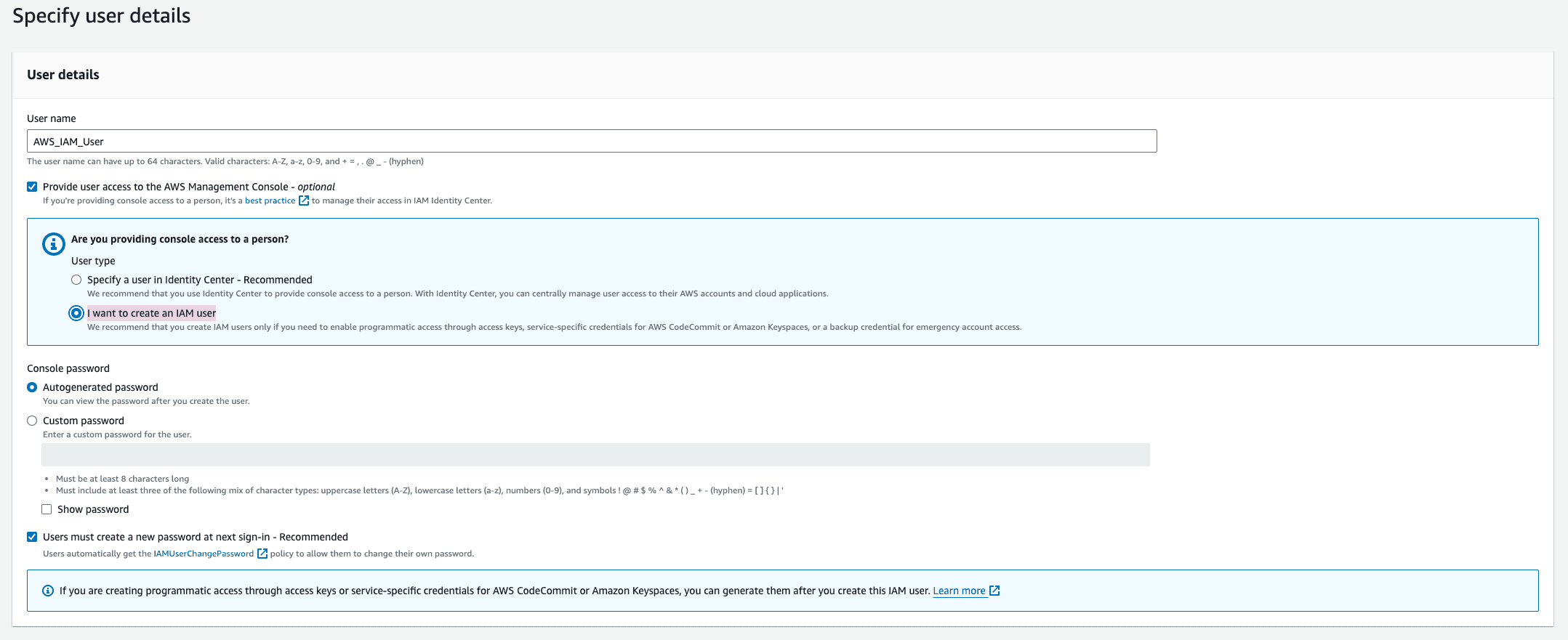Uncheck Provide user access to AWS Management Console
Viewport: 1568px width, 640px height.
pyautogui.click(x=32, y=187)
